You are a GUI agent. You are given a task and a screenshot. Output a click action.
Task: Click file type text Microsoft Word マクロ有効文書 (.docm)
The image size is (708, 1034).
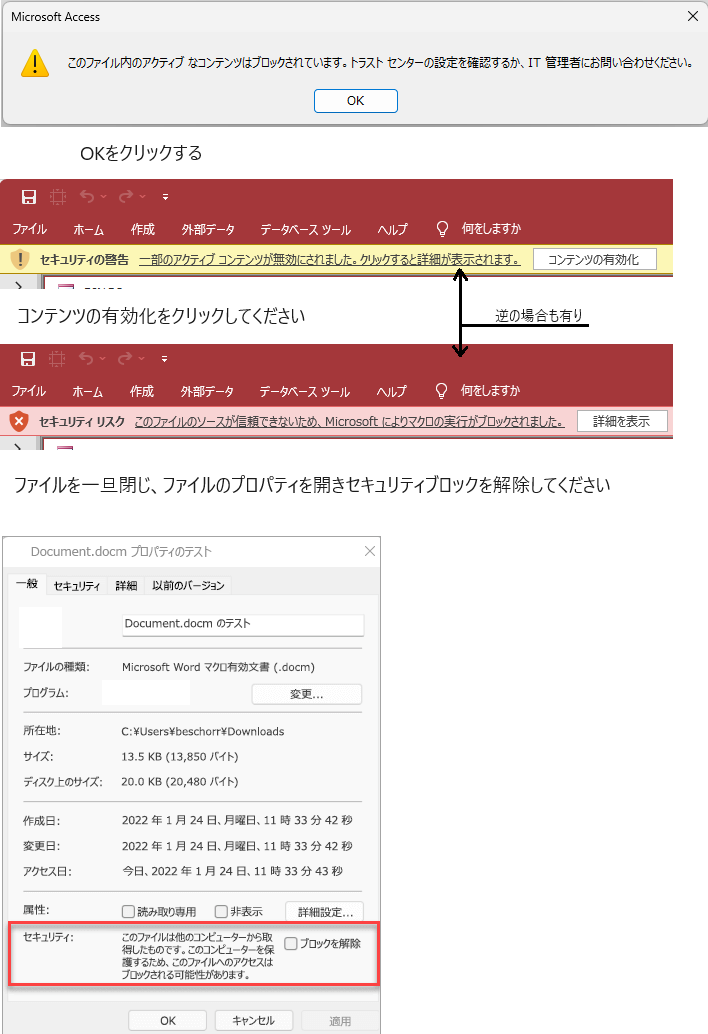[218, 667]
